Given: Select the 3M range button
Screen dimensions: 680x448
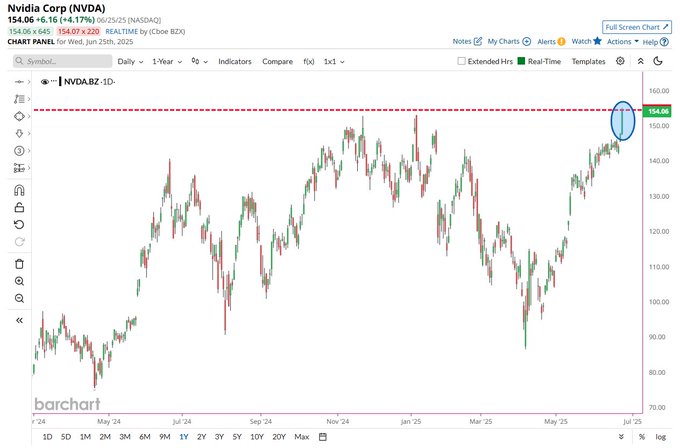Looking at the screenshot, I should pos(125,437).
